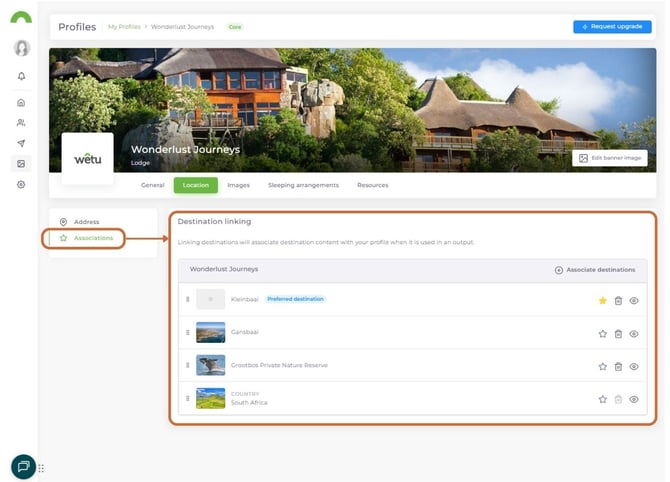Click the Request upgrade button

[x=611, y=26]
